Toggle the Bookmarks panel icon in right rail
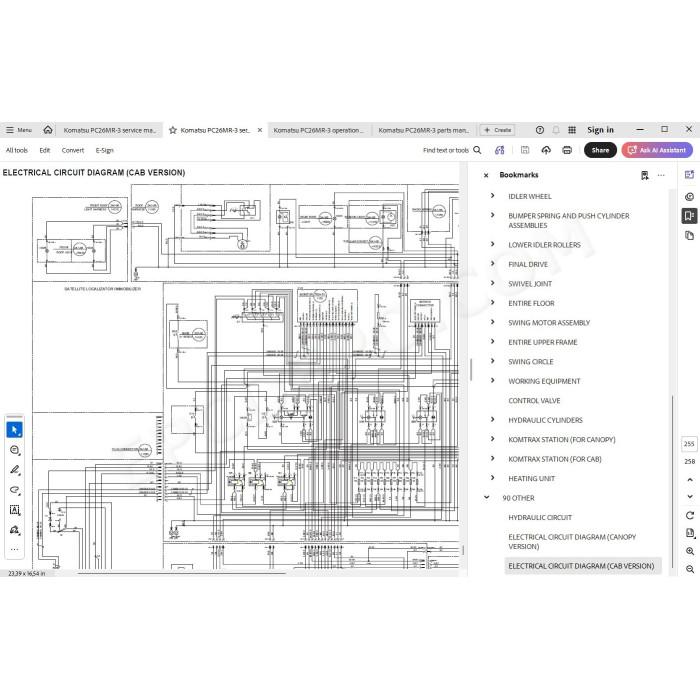The width and height of the screenshot is (700, 700). (689, 216)
